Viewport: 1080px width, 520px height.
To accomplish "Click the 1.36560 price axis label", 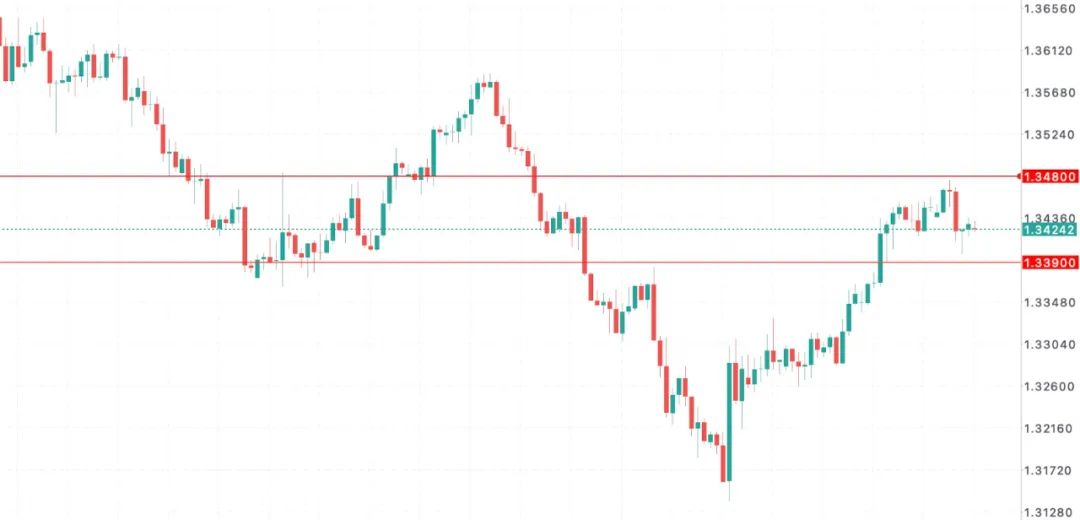I will point(1048,8).
